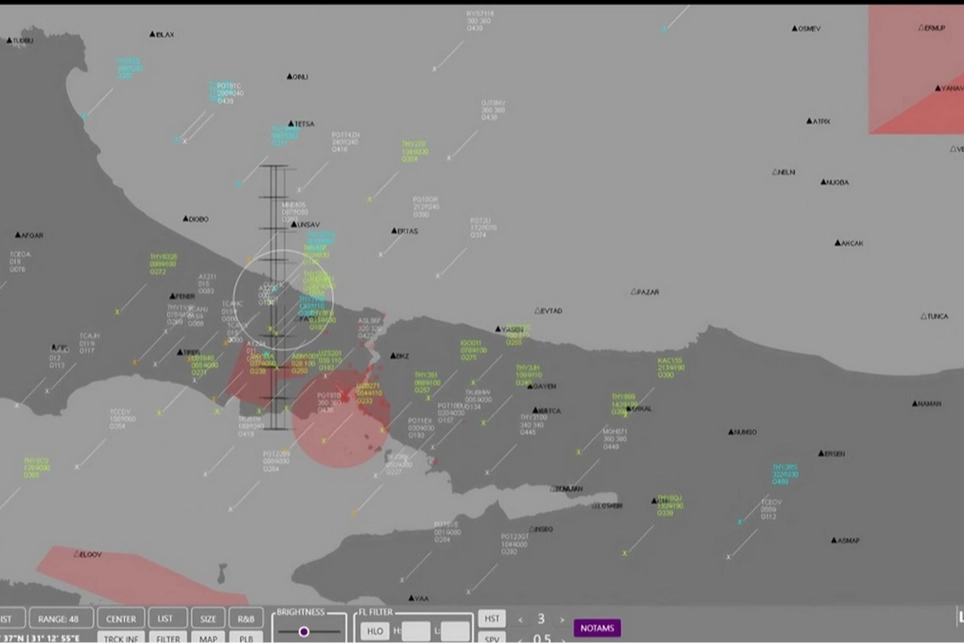The image size is (964, 643).
Task: Toggle the HST history display
Action: pos(491,619)
